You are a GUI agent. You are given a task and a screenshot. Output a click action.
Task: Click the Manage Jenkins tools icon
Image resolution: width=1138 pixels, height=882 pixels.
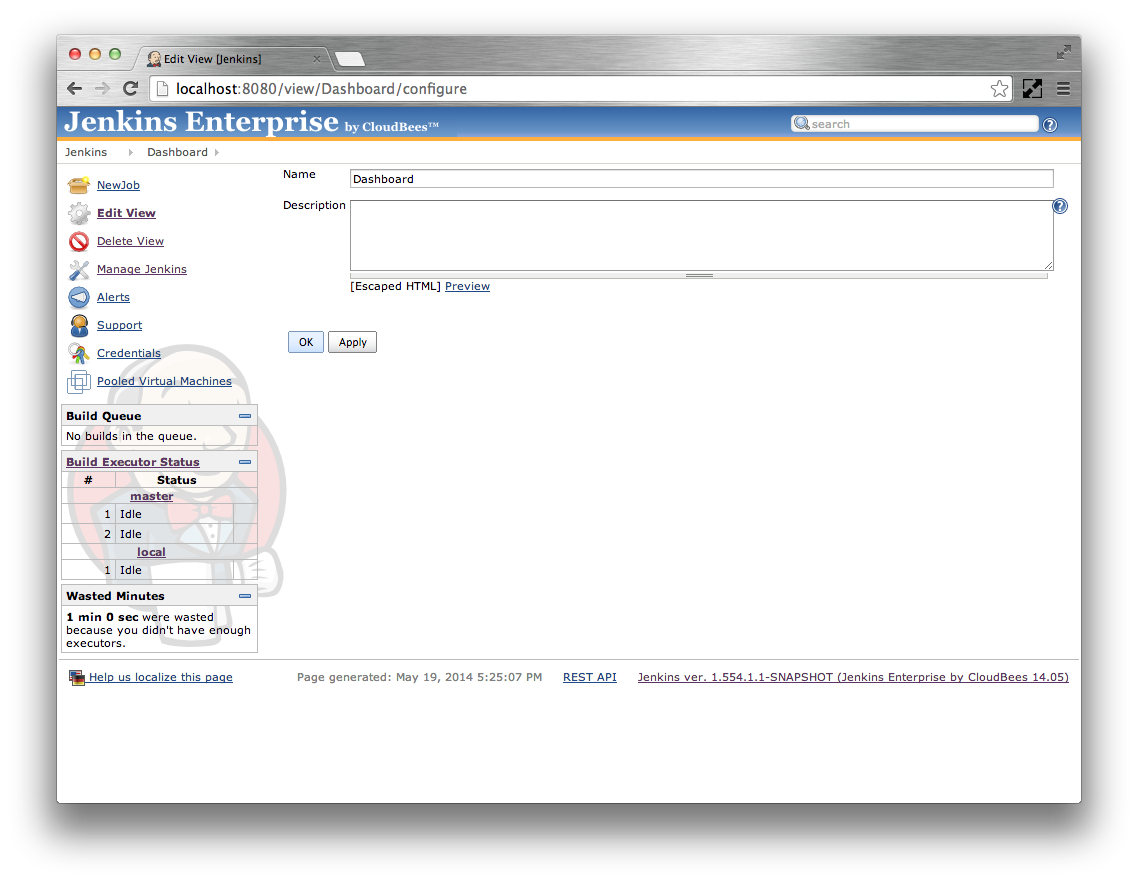click(x=78, y=269)
